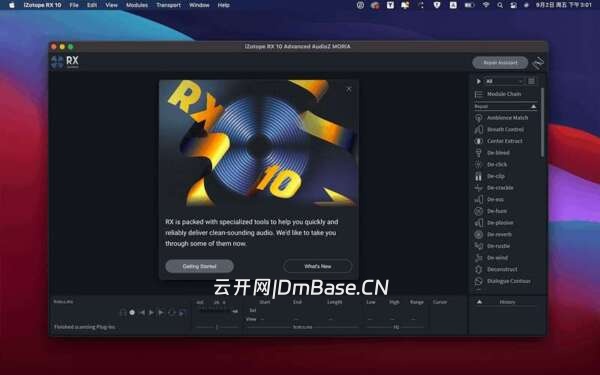Viewport: 600px width, 375px height.
Task: Open the Window menu
Action: coord(199,5)
